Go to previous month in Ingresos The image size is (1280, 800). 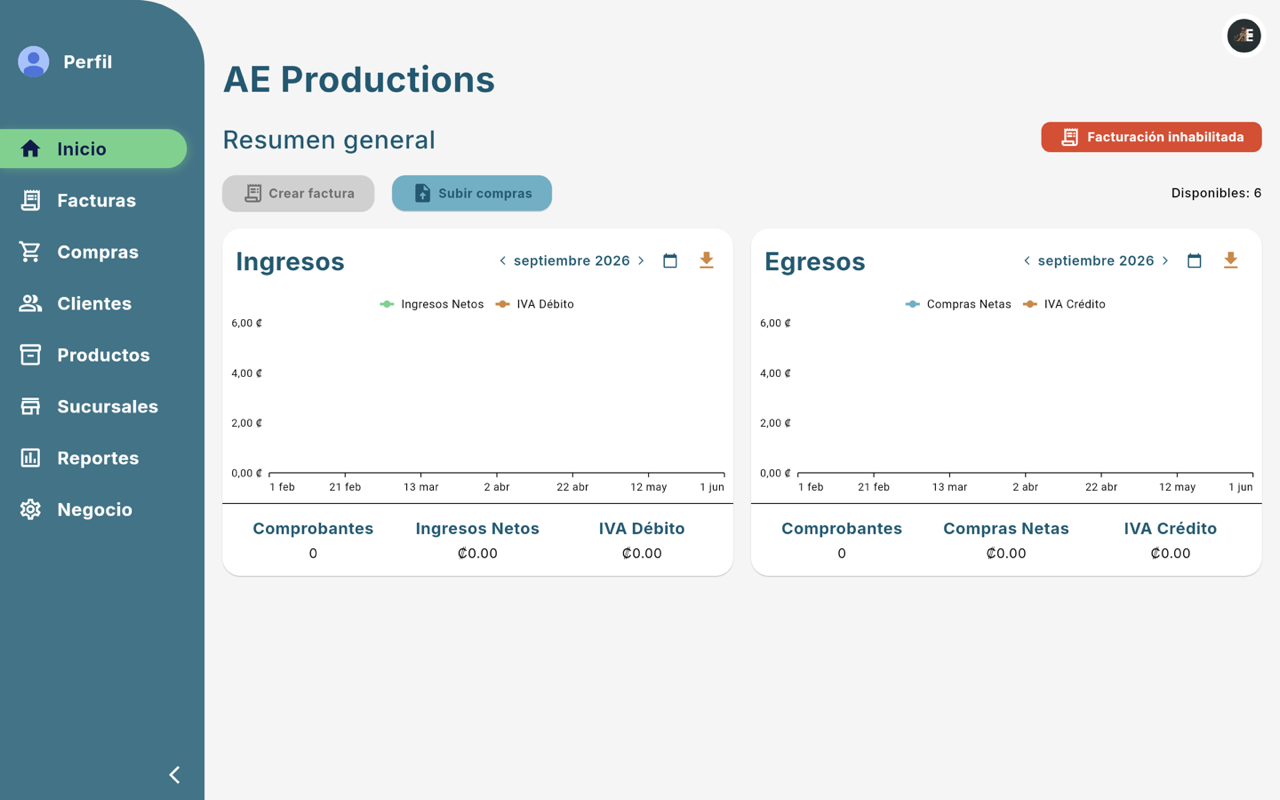point(502,261)
